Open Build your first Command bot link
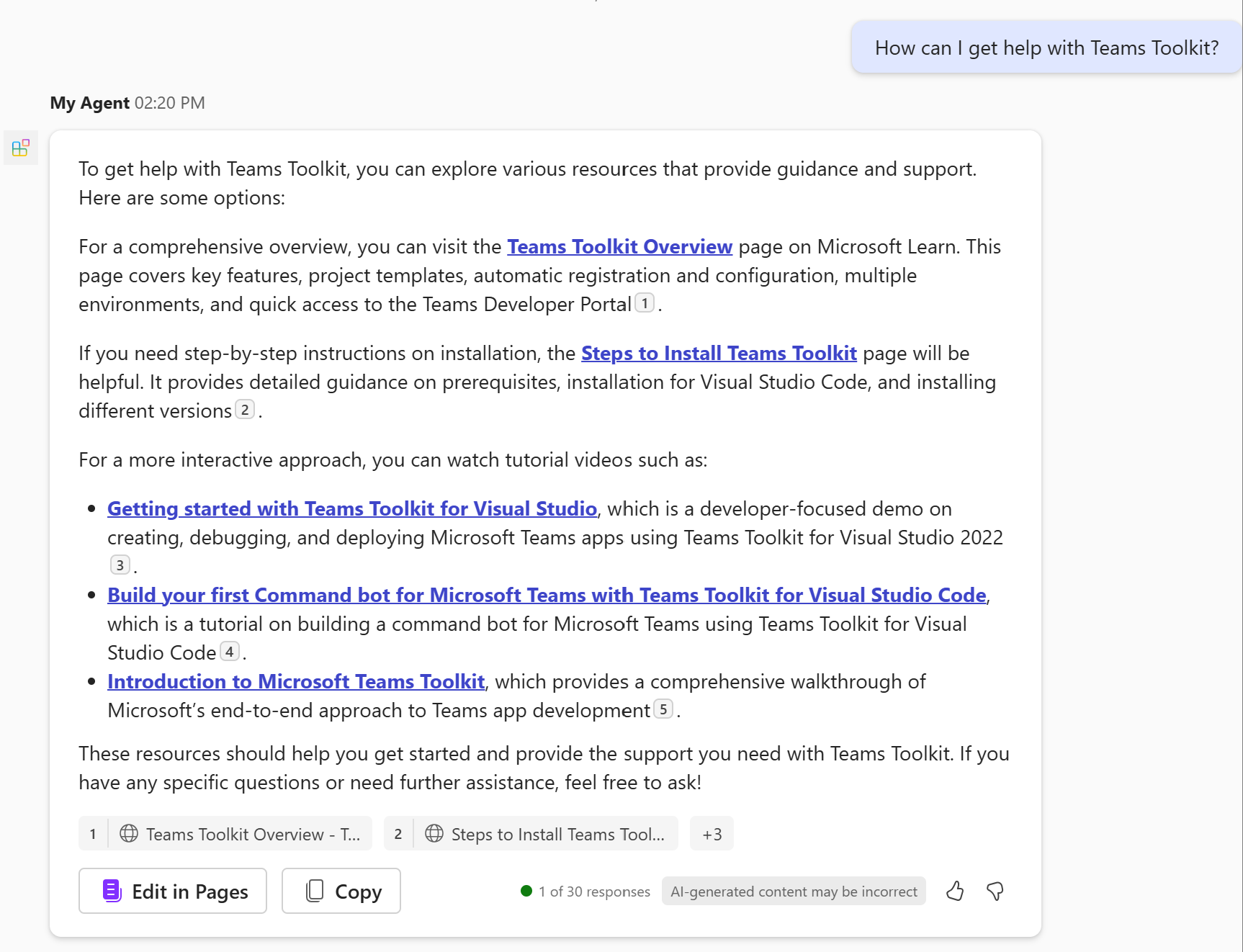The image size is (1243, 952). [x=547, y=596]
